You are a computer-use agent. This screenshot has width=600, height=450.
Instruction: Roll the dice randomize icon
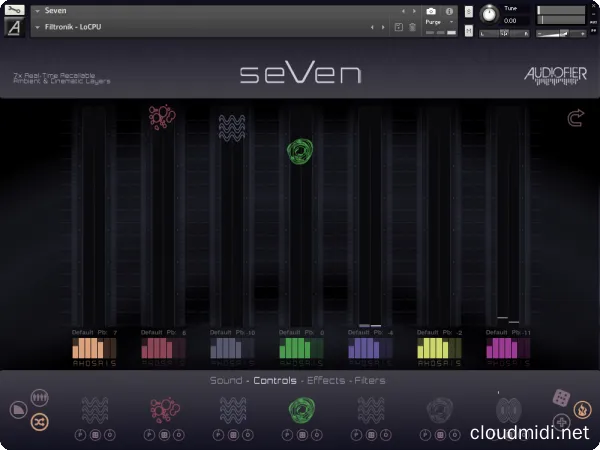(561, 398)
